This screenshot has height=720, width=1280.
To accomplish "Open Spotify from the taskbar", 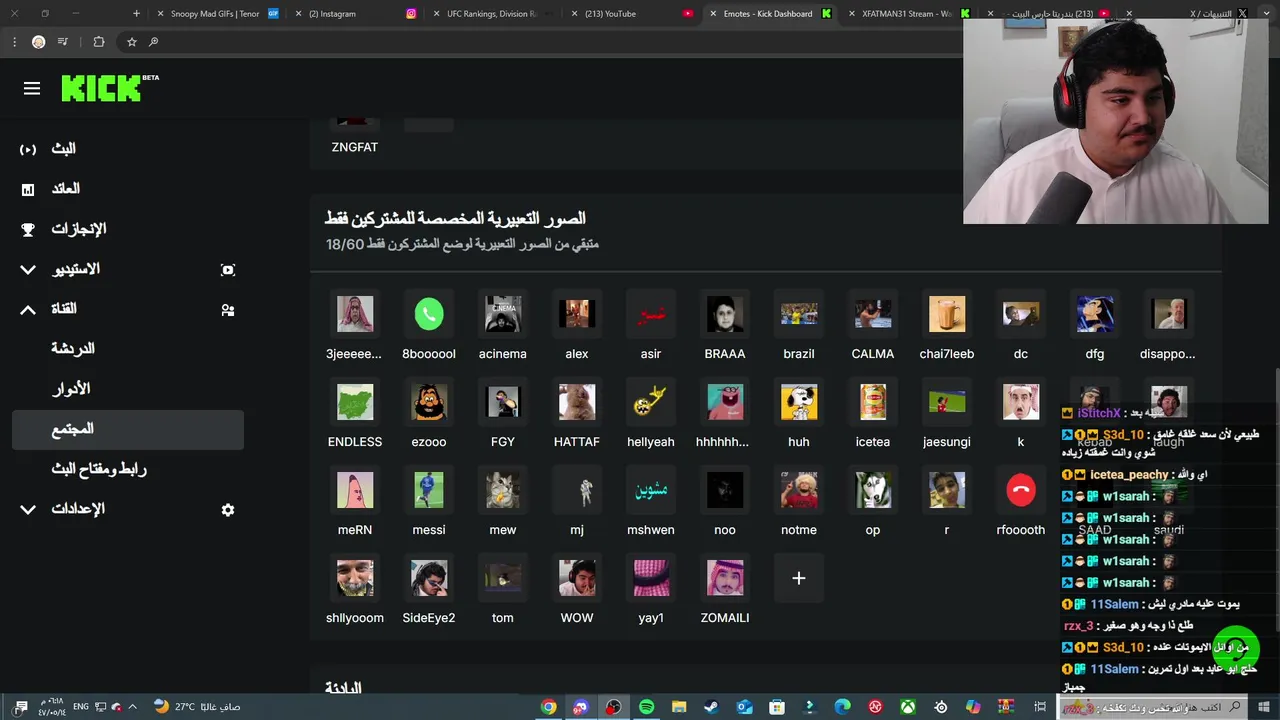I will click(x=646, y=707).
